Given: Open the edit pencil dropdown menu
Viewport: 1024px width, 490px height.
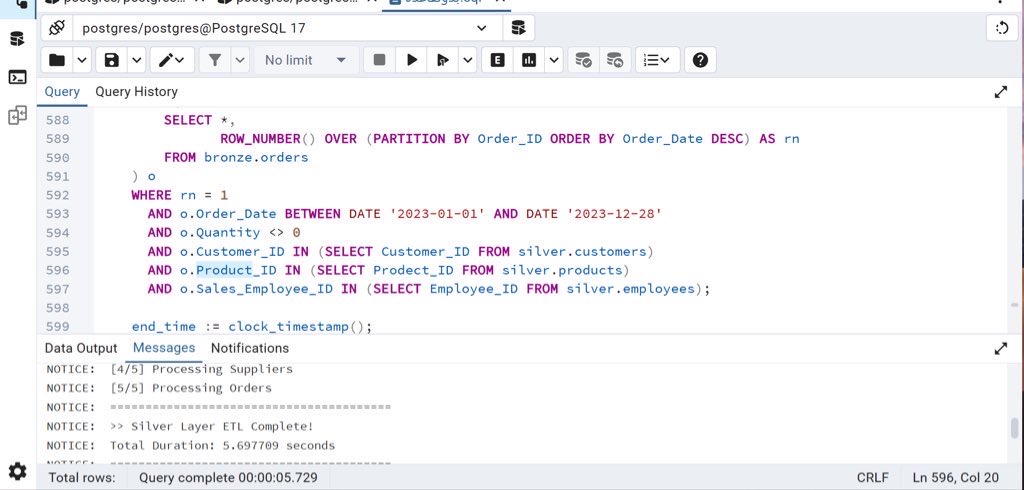Looking at the screenshot, I should (172, 60).
